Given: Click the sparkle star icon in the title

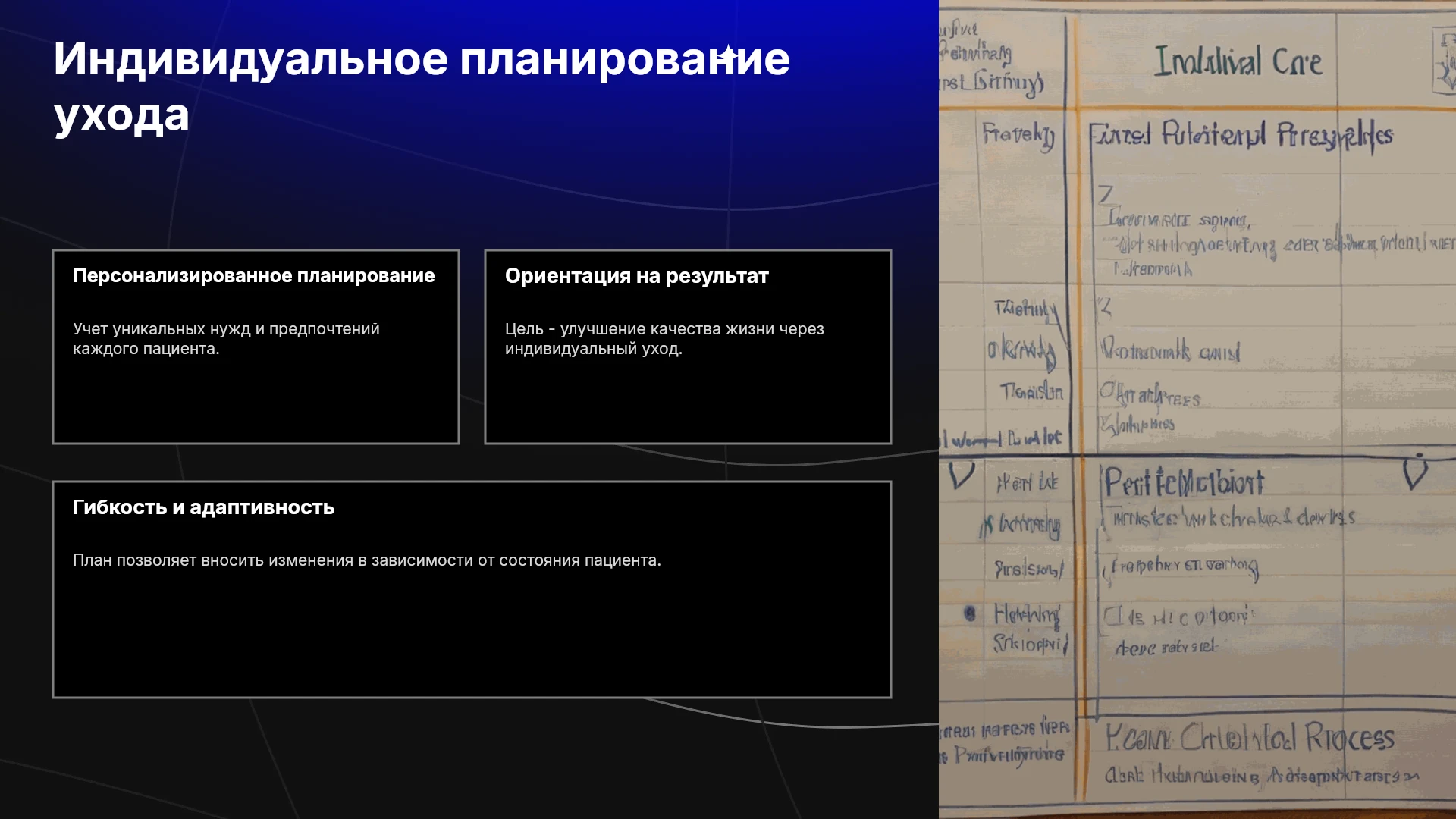Looking at the screenshot, I should pos(728,55).
